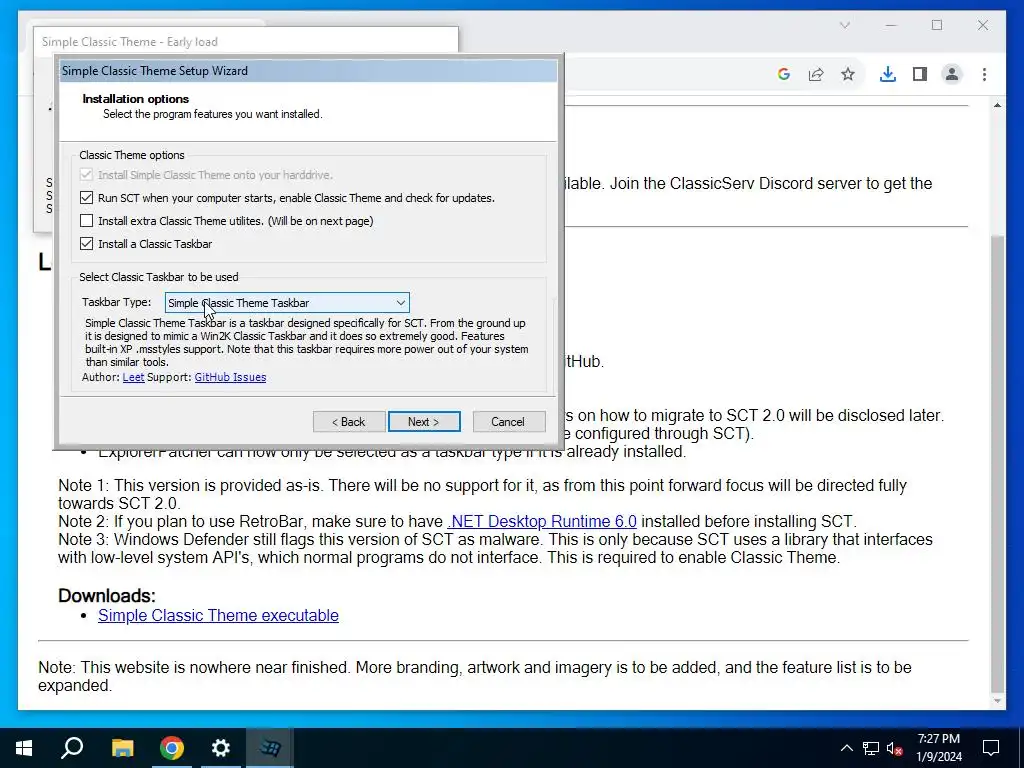Open notification center icon
The image size is (1024, 768).
[991, 748]
